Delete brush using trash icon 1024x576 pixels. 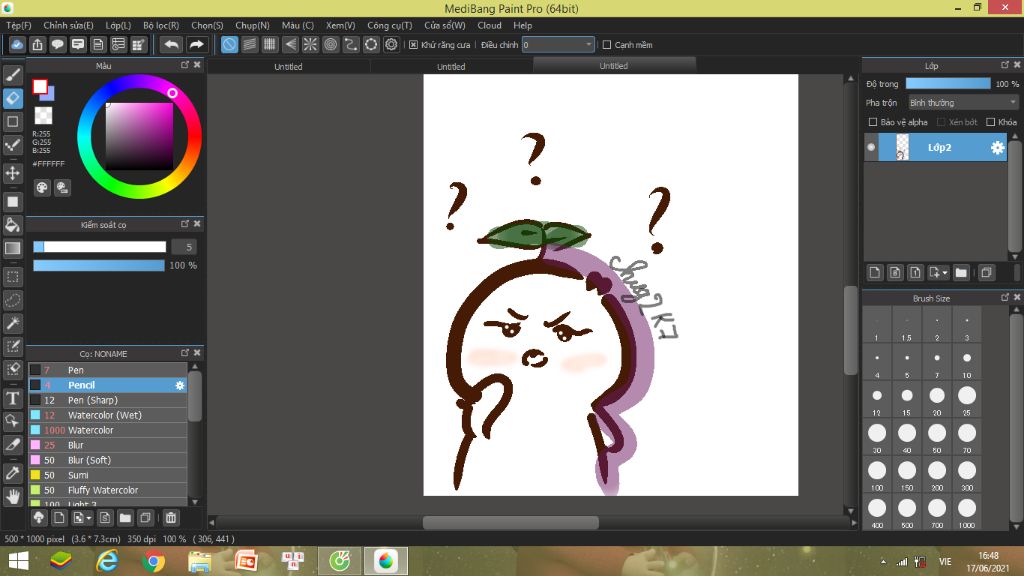coord(171,518)
